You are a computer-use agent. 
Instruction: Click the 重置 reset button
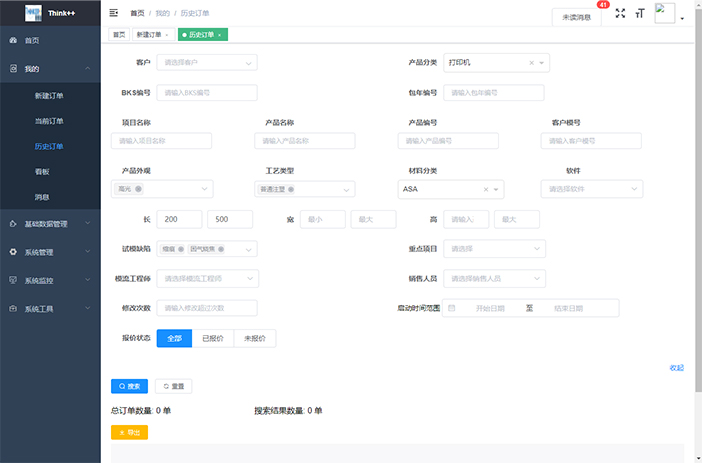pyautogui.click(x=174, y=386)
